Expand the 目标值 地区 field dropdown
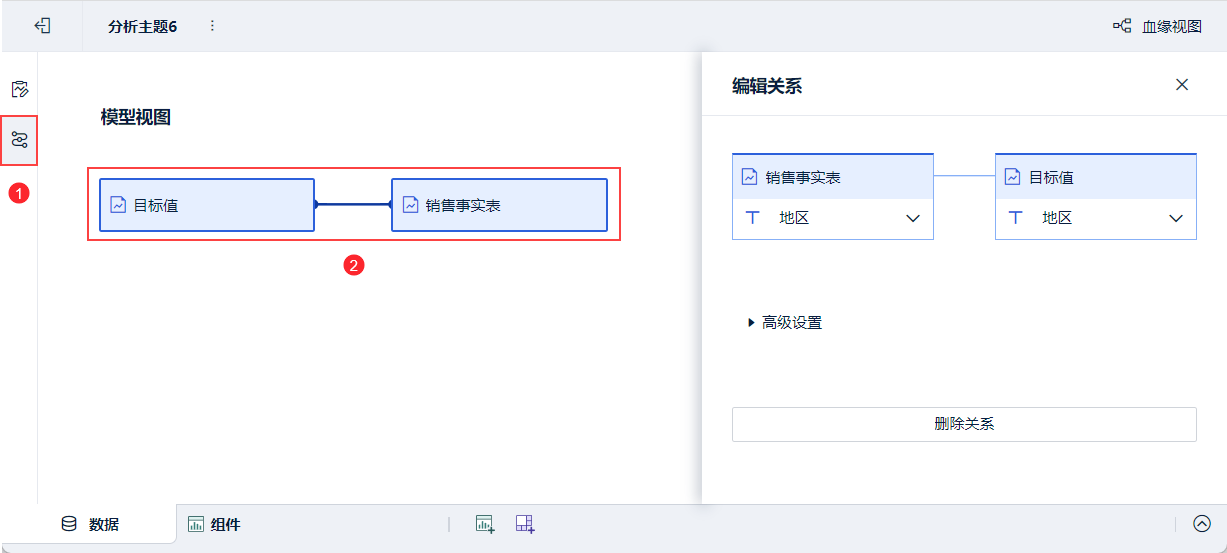The image size is (1227, 553). (x=1176, y=218)
